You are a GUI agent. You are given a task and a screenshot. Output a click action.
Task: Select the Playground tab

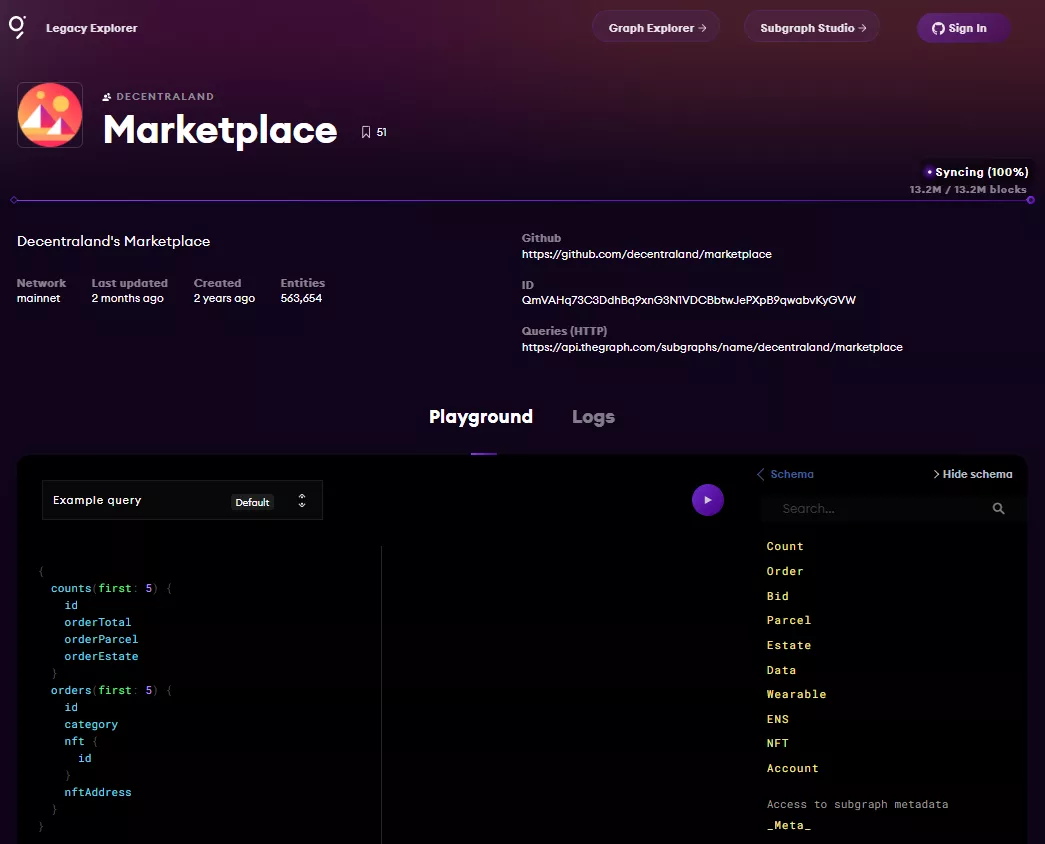point(481,417)
